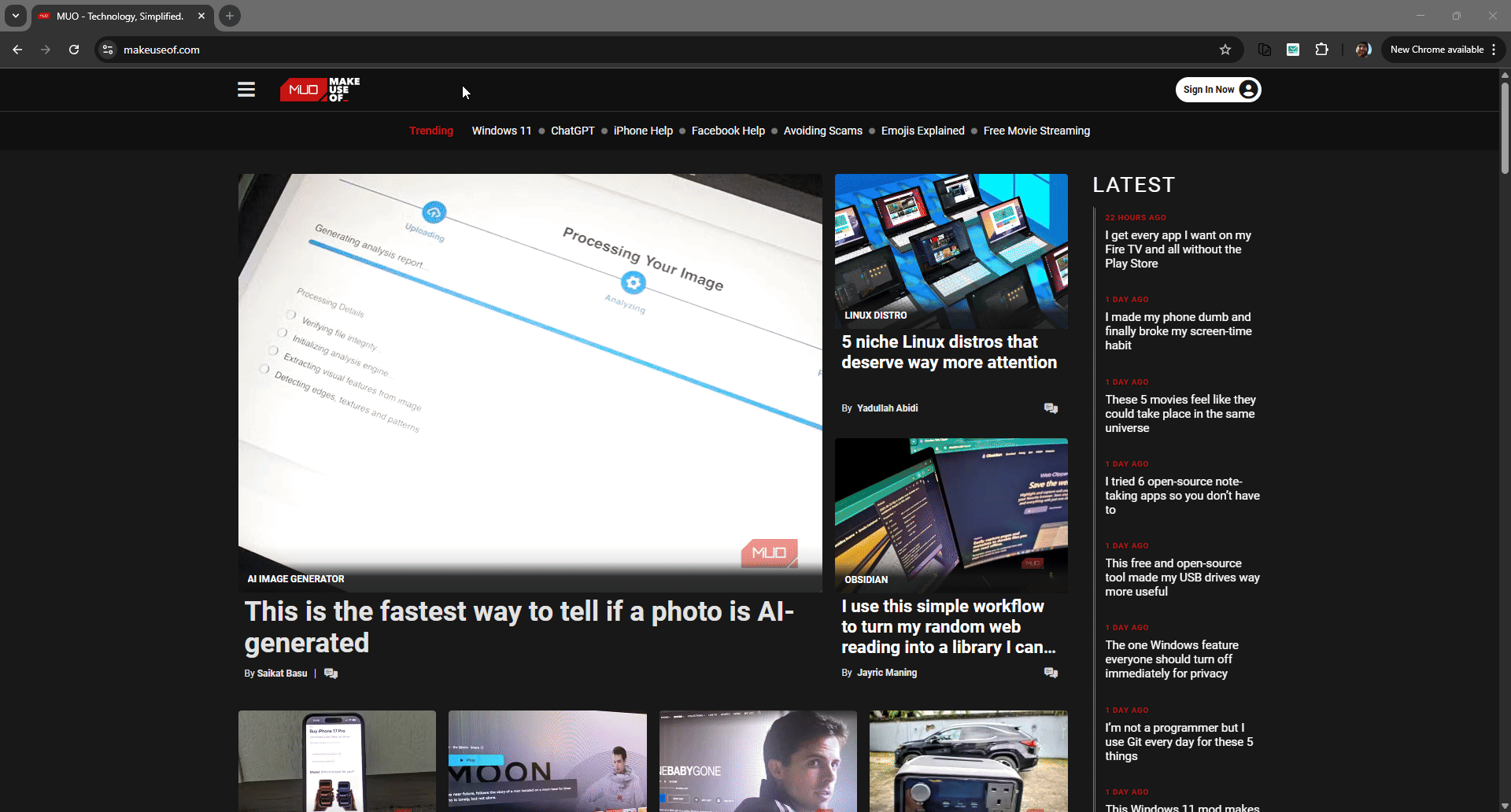Open the car and power station thumbnail
This screenshot has width=1511, height=812.
pos(969,761)
